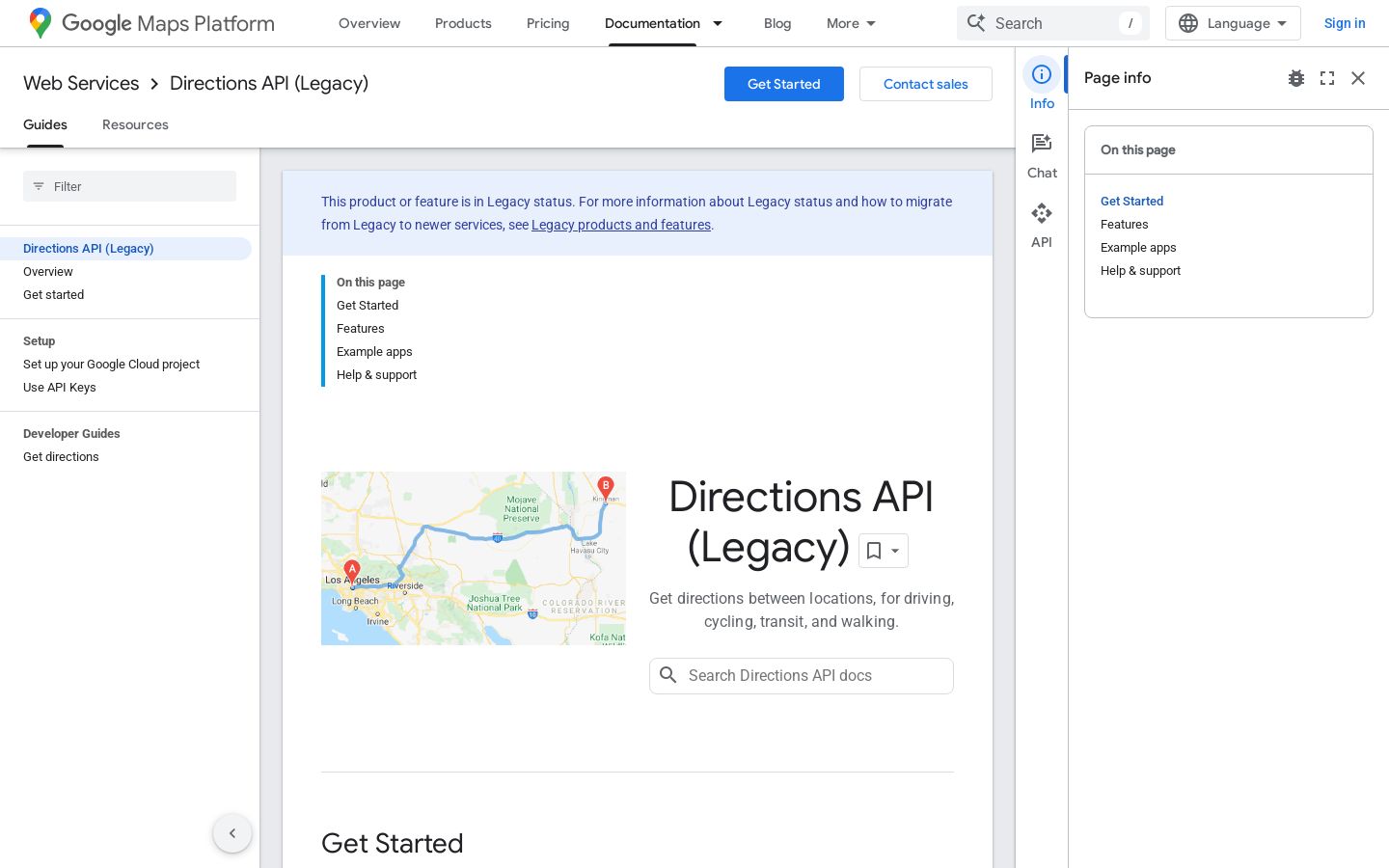This screenshot has width=1389, height=868.
Task: Open the Pricing nav item
Action: point(548,23)
